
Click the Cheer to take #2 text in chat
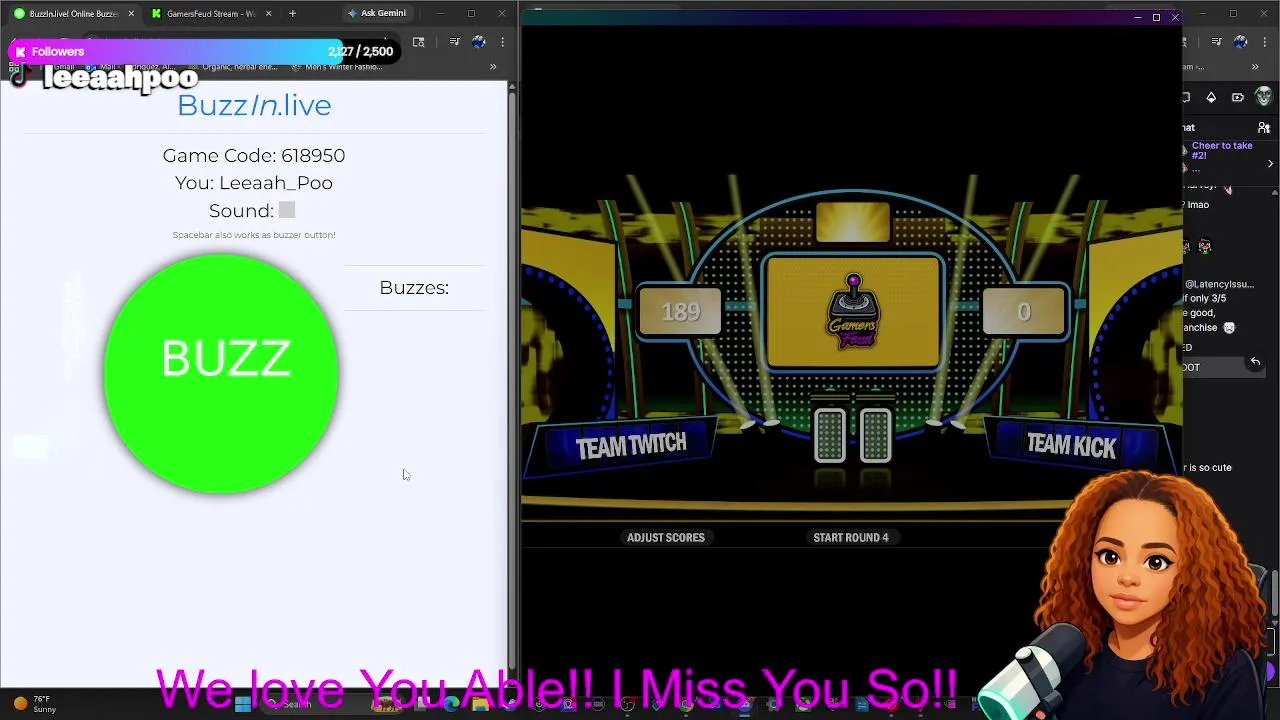[x=1222, y=151]
